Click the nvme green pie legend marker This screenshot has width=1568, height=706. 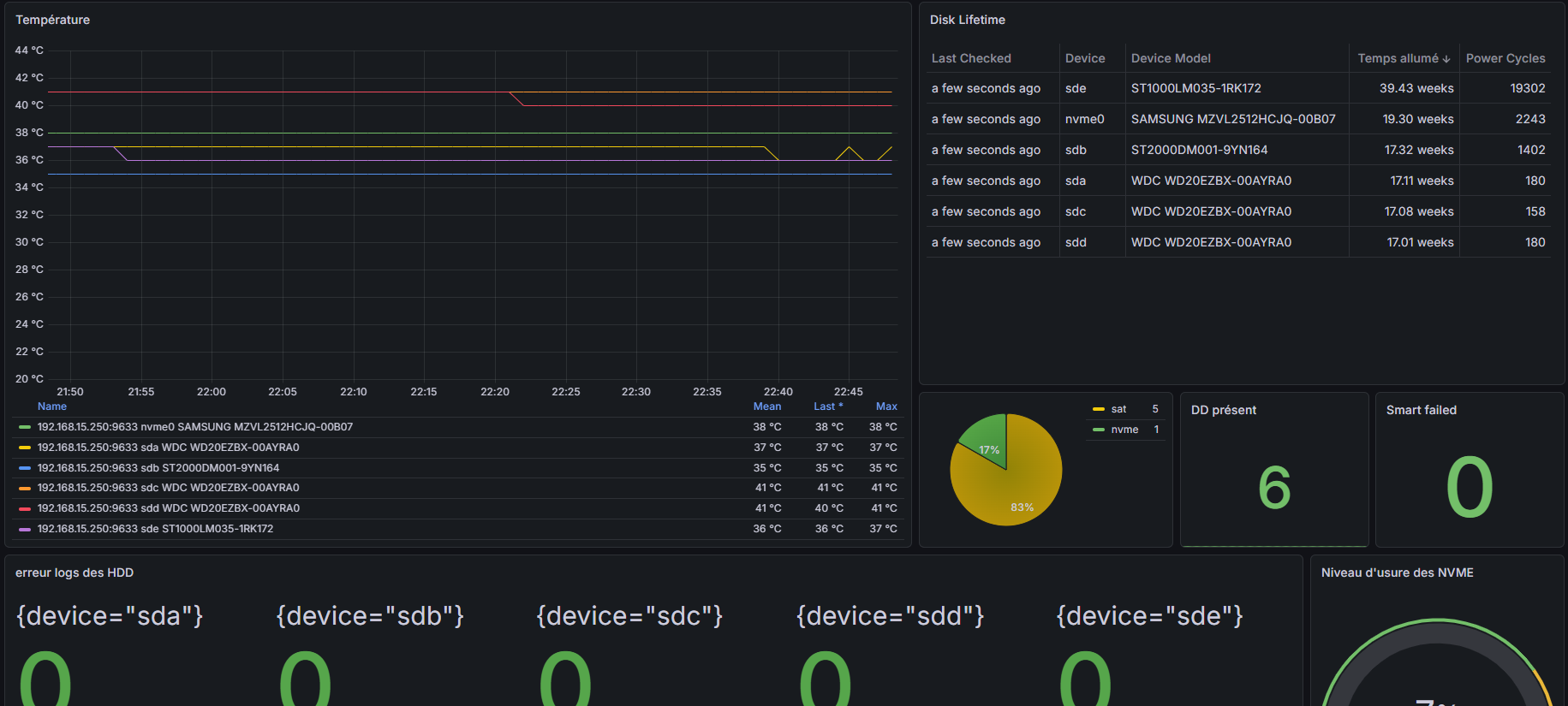coord(1099,430)
